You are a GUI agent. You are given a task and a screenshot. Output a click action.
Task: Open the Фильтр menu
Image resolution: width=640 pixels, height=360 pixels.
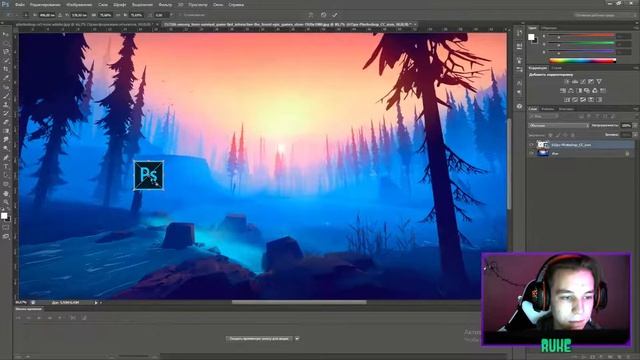pyautogui.click(x=165, y=5)
